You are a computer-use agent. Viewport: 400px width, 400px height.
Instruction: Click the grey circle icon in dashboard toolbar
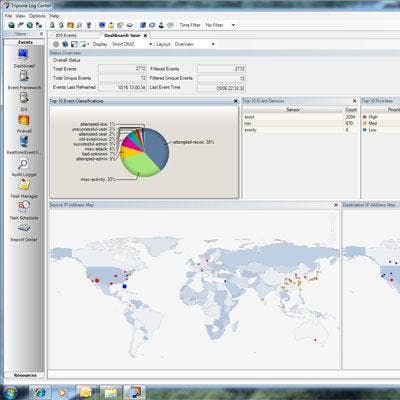point(56,44)
